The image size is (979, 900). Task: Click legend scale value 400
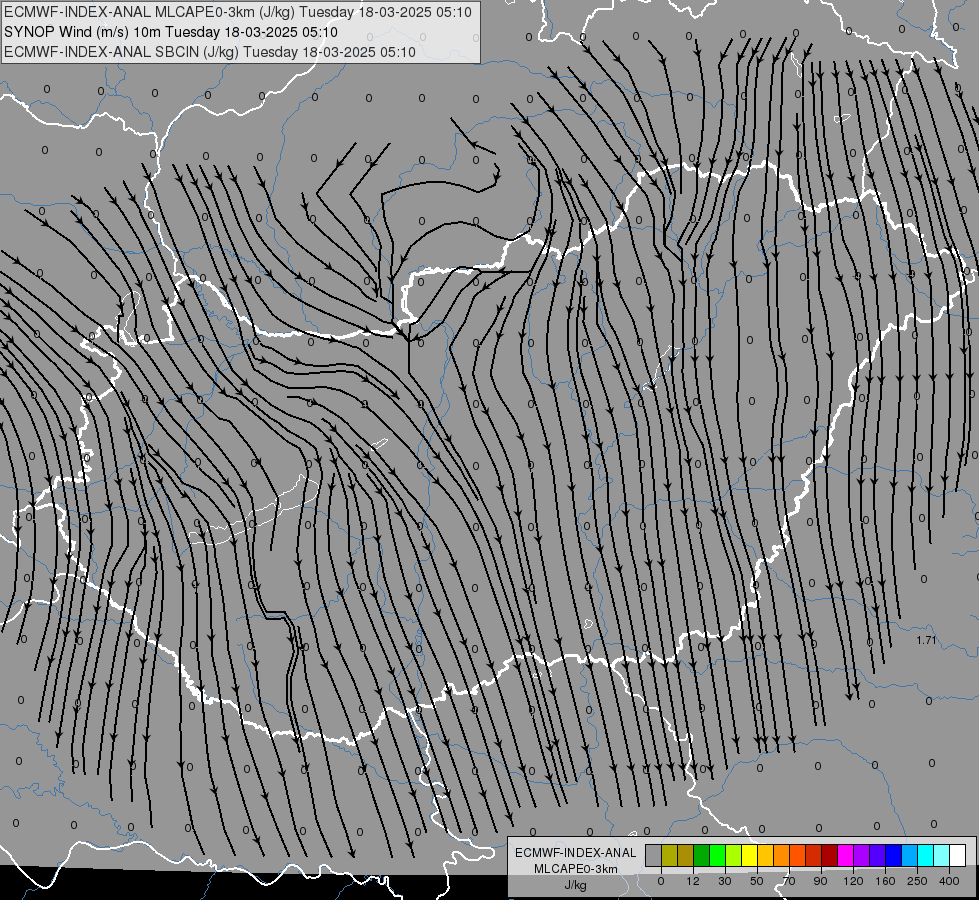click(949, 881)
